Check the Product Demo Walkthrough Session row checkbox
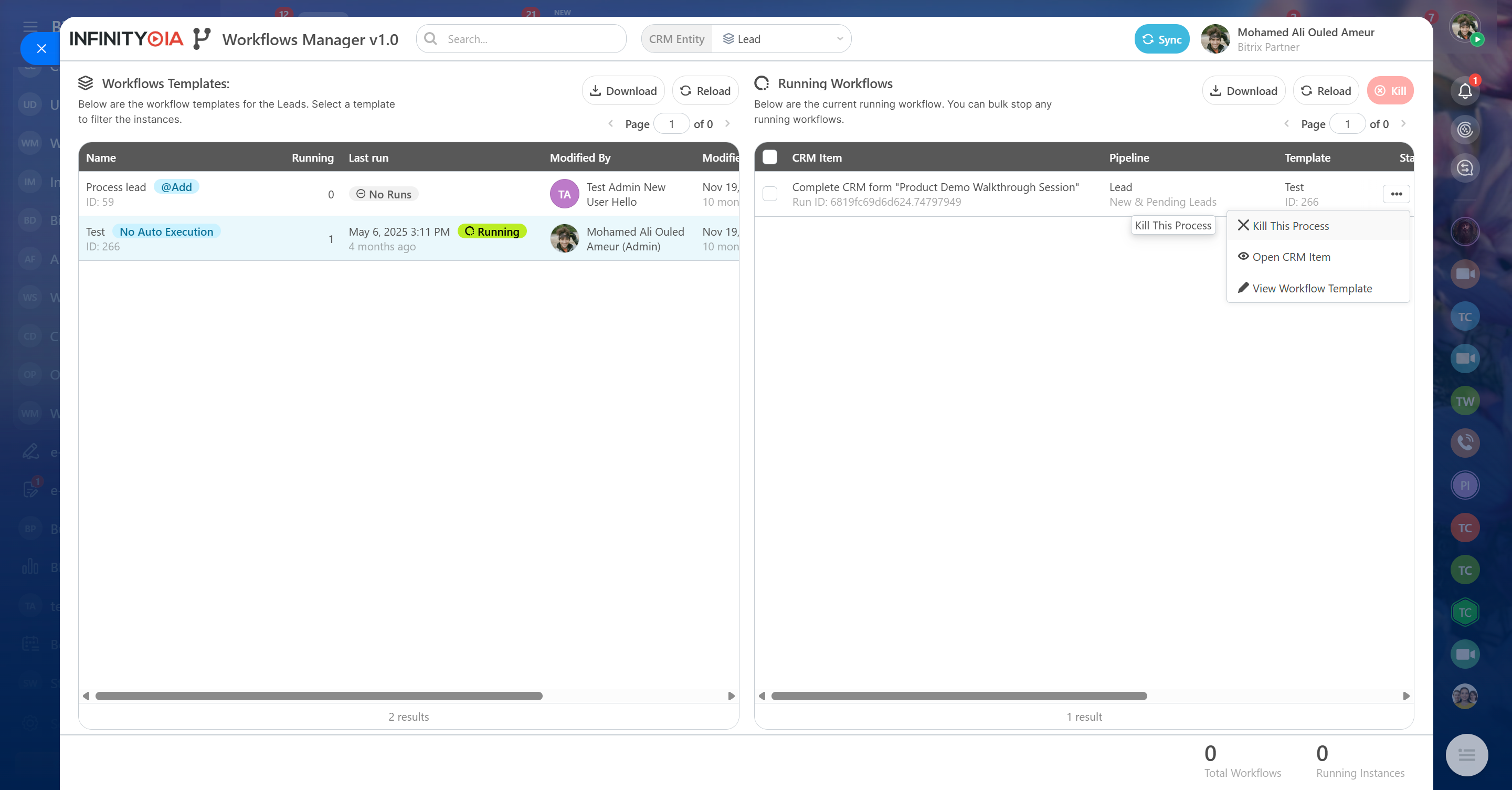The height and width of the screenshot is (790, 1512). pos(769,194)
